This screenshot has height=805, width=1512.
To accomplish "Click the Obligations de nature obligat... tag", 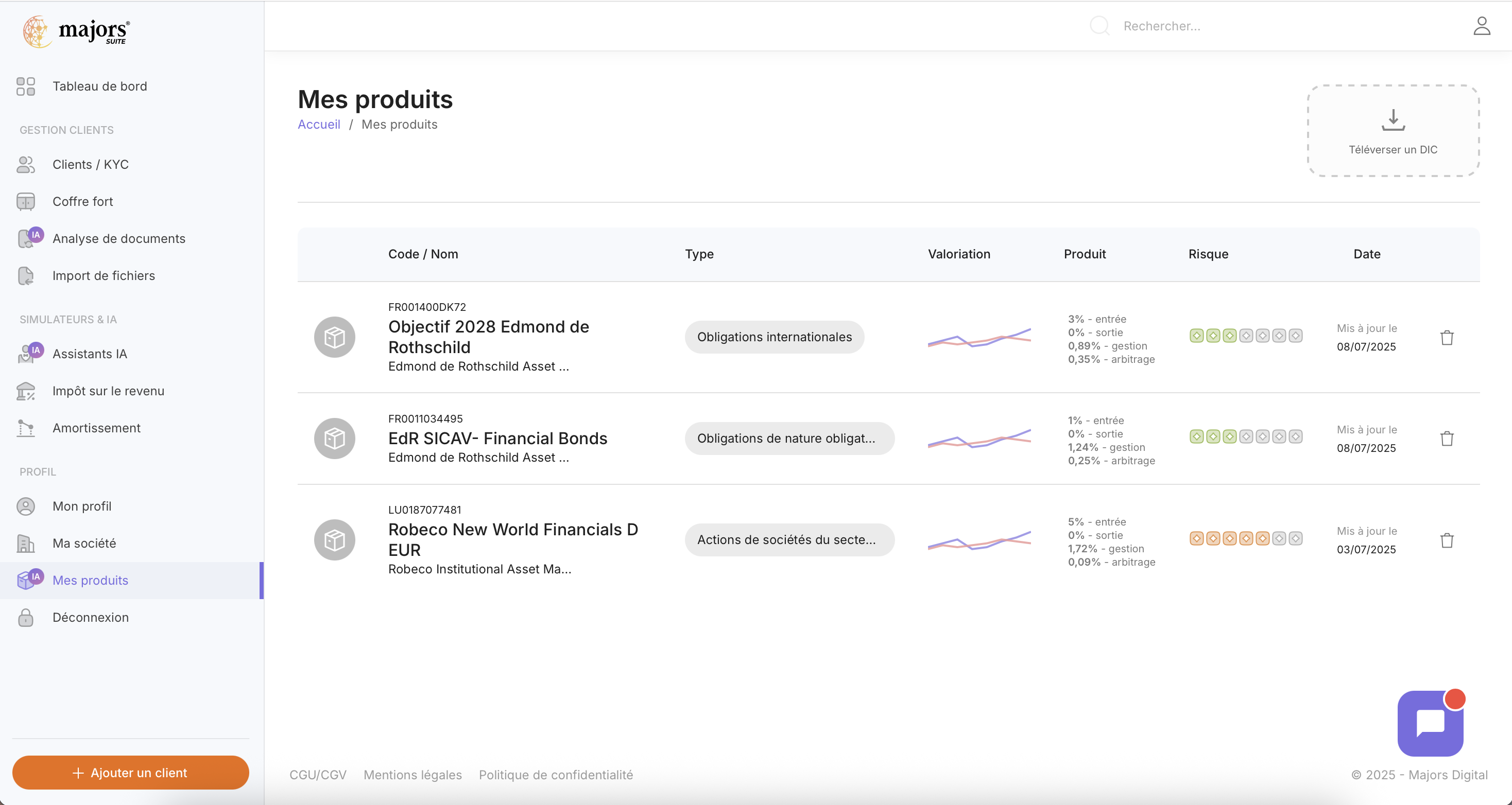I will (x=789, y=439).
